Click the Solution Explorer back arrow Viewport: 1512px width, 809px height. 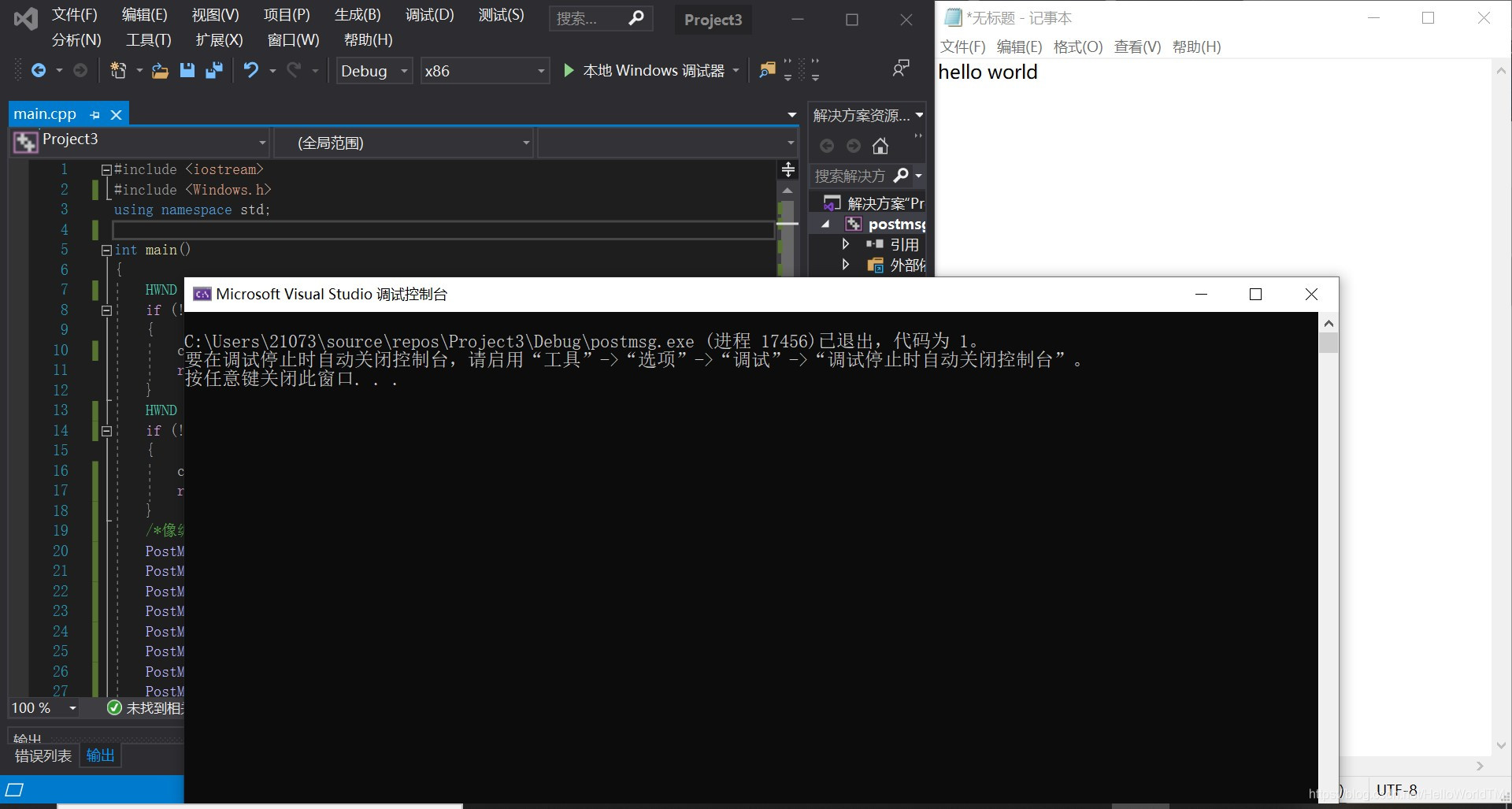pyautogui.click(x=827, y=146)
